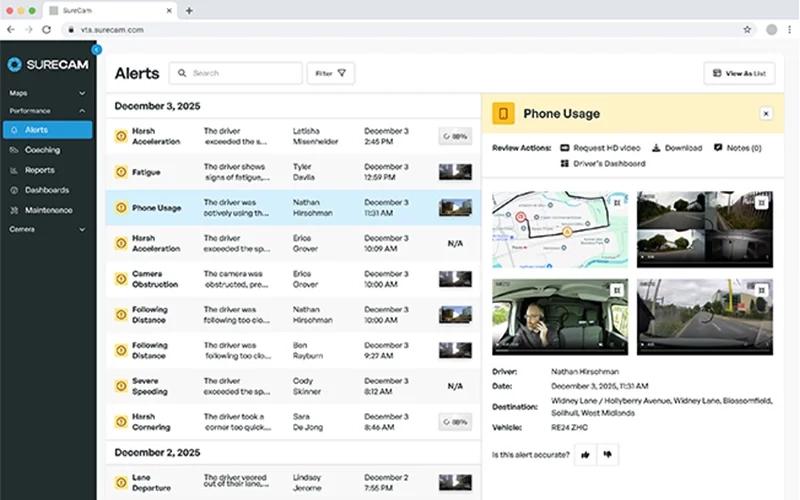Click the Alerts search field
Viewport: 800px width, 500px height.
pos(236,73)
